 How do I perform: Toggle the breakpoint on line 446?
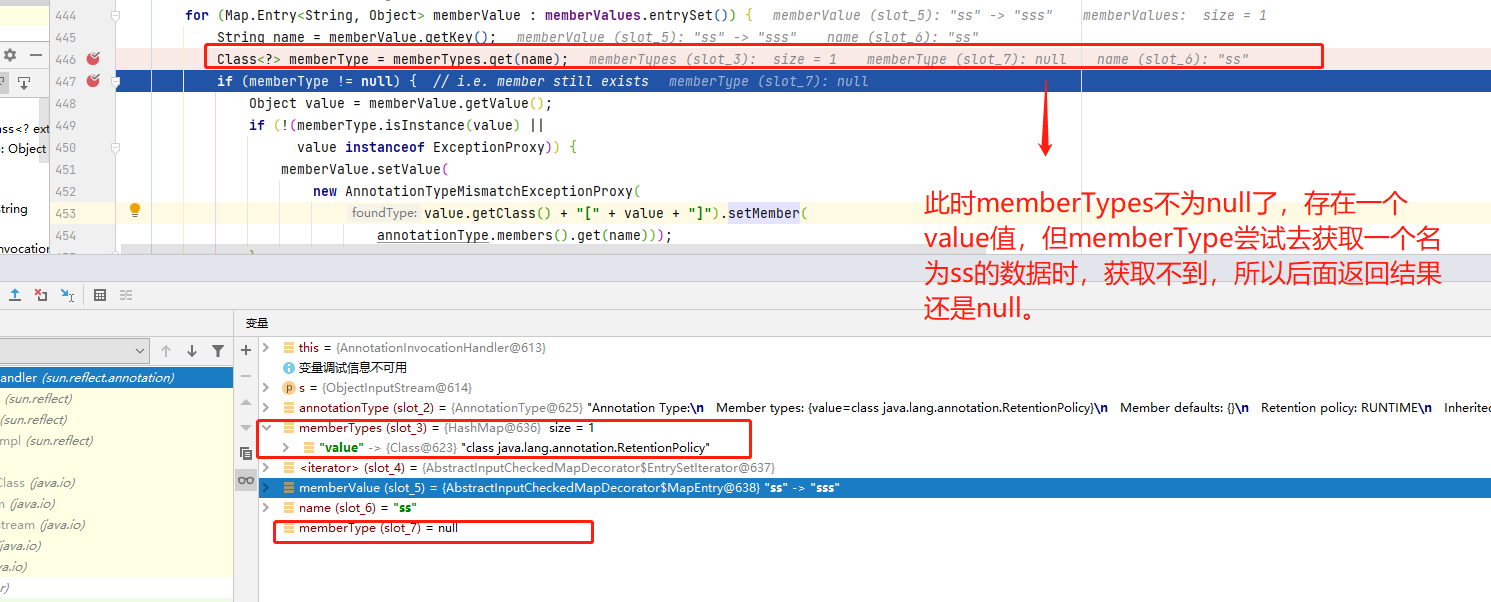pyautogui.click(x=93, y=59)
